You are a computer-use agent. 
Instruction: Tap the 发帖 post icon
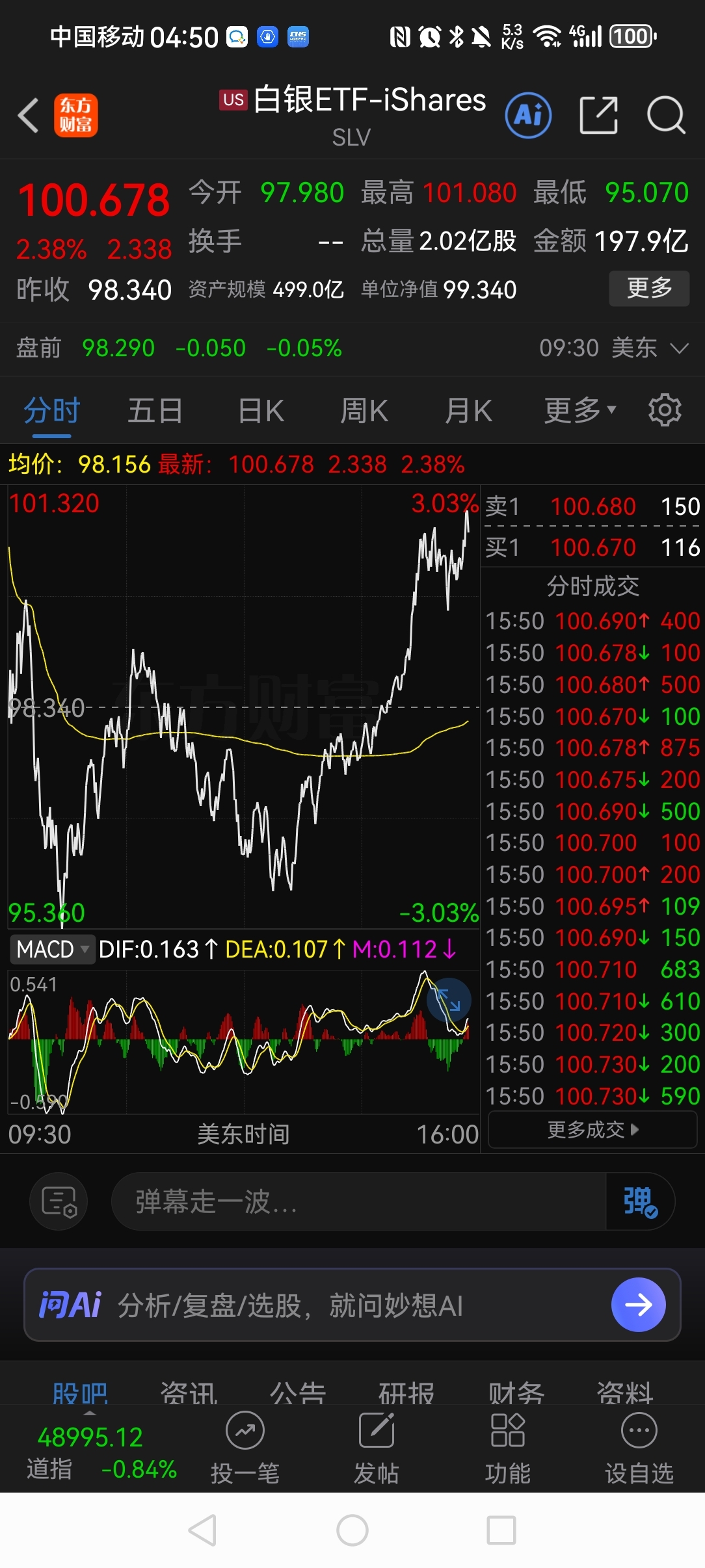point(377,1448)
